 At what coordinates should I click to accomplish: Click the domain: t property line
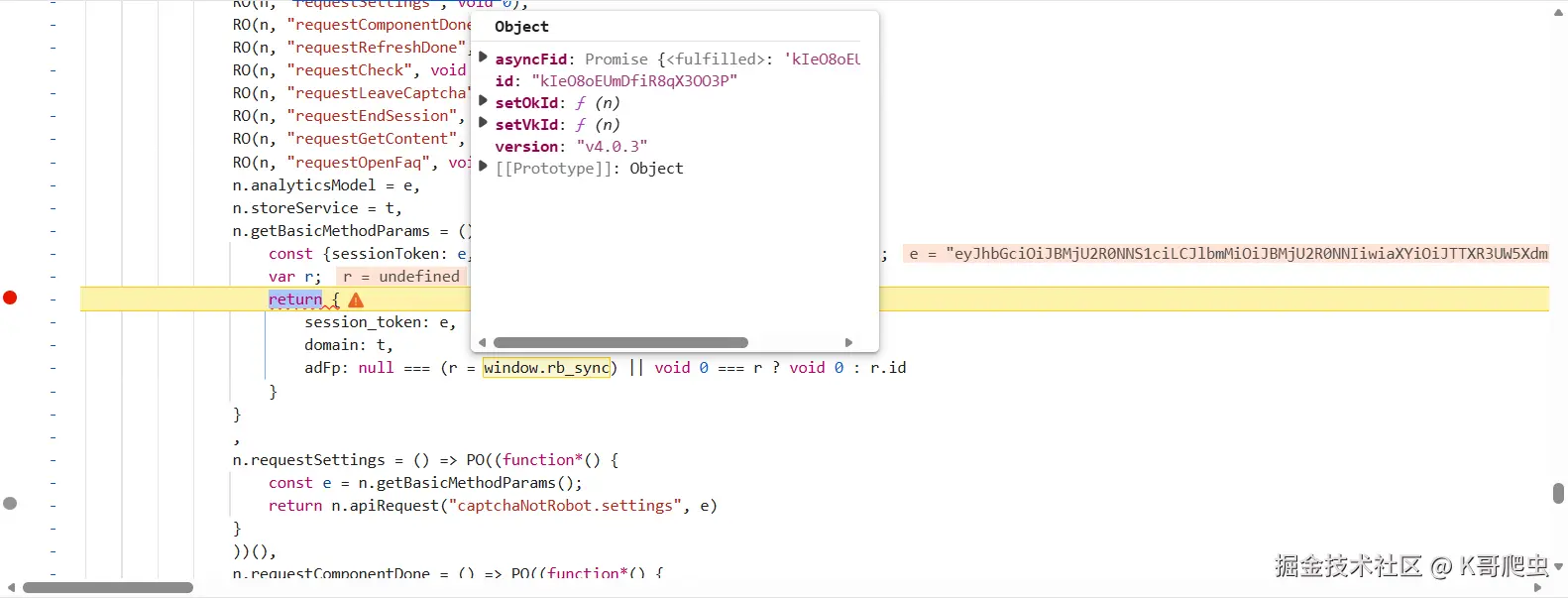(x=349, y=345)
